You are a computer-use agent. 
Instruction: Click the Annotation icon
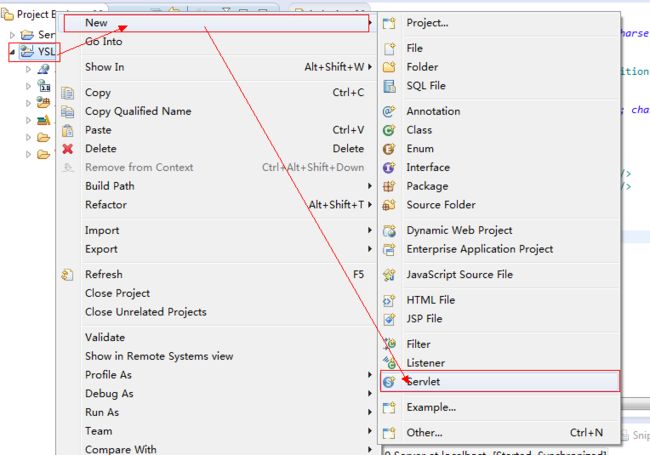389,111
